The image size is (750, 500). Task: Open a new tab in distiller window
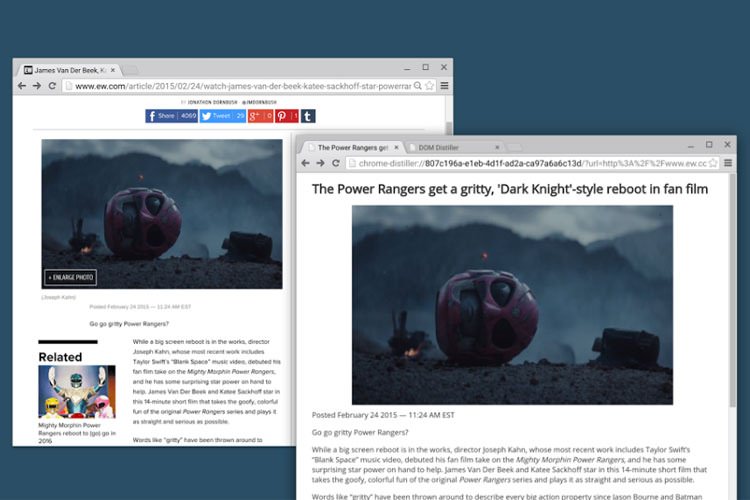pyautogui.click(x=514, y=148)
